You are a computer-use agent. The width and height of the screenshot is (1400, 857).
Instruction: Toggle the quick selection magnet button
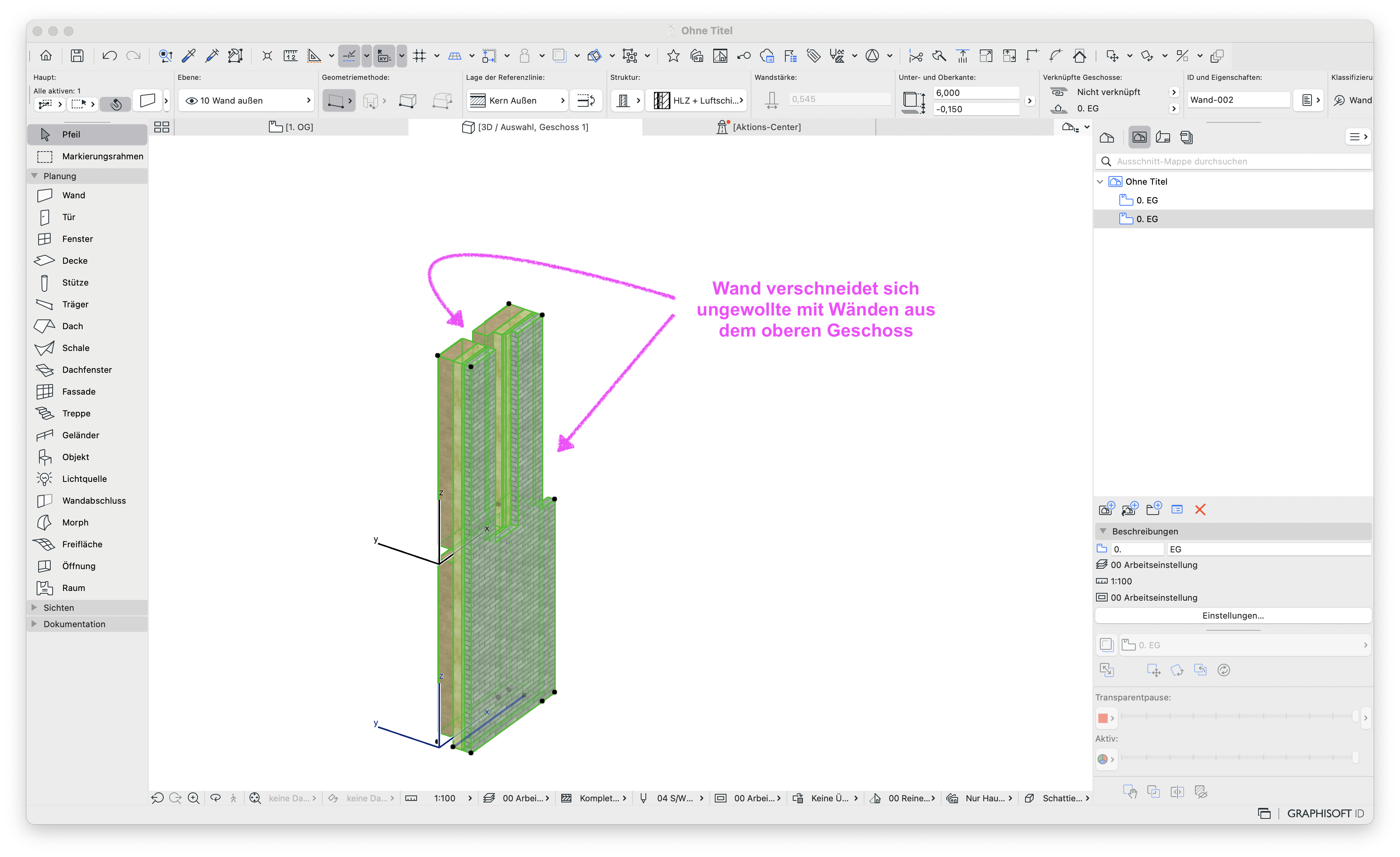(115, 104)
